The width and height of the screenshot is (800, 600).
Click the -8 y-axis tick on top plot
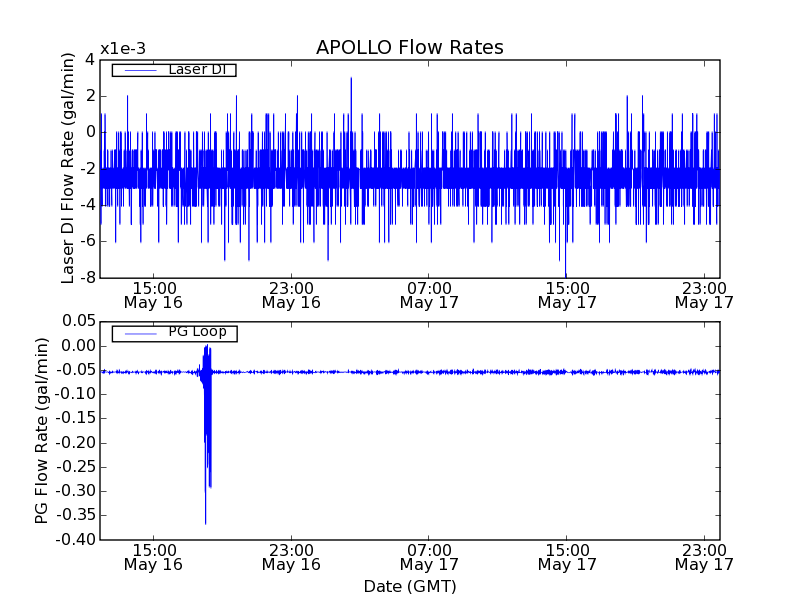tap(87, 277)
